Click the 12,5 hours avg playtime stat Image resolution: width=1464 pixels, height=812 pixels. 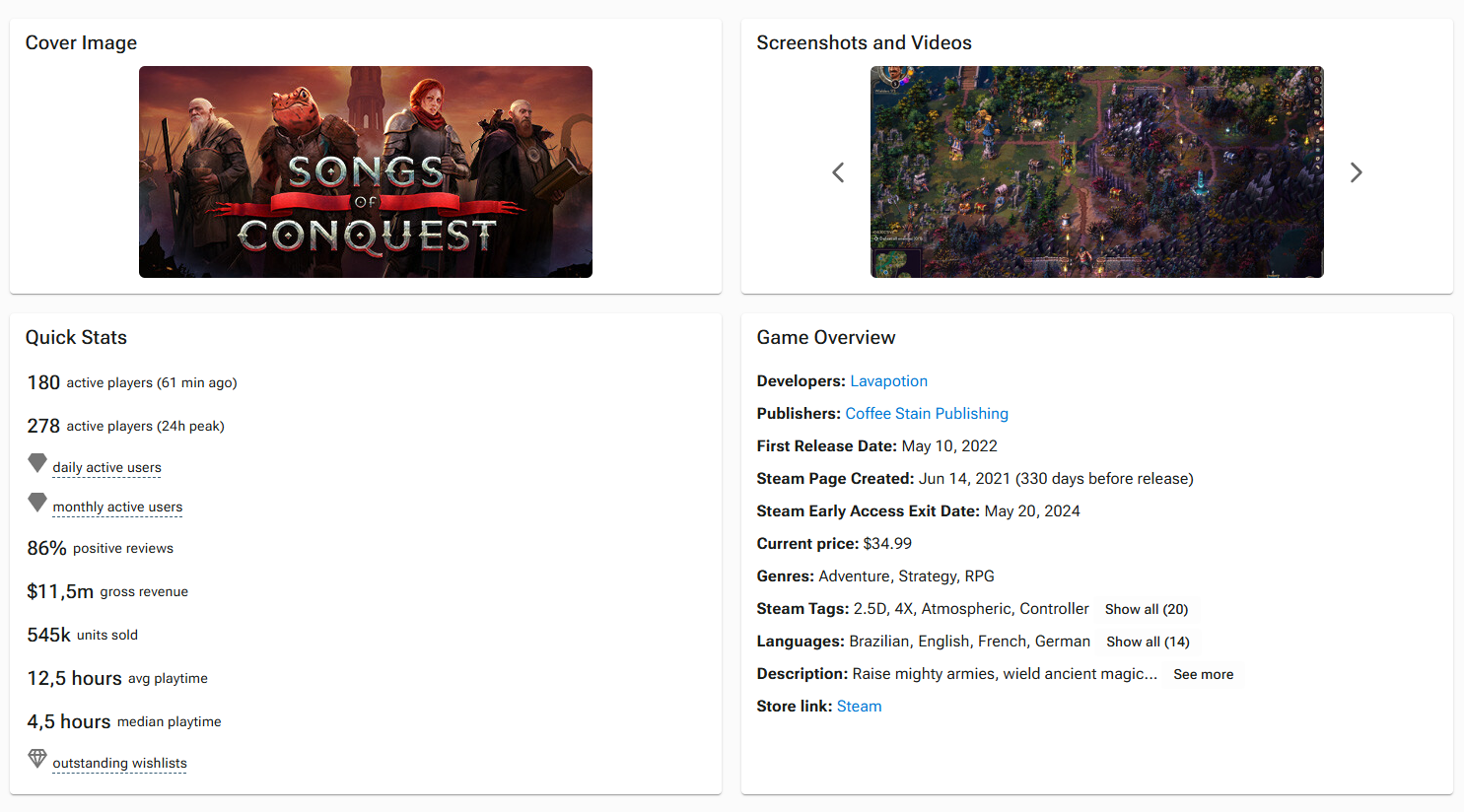[117, 678]
